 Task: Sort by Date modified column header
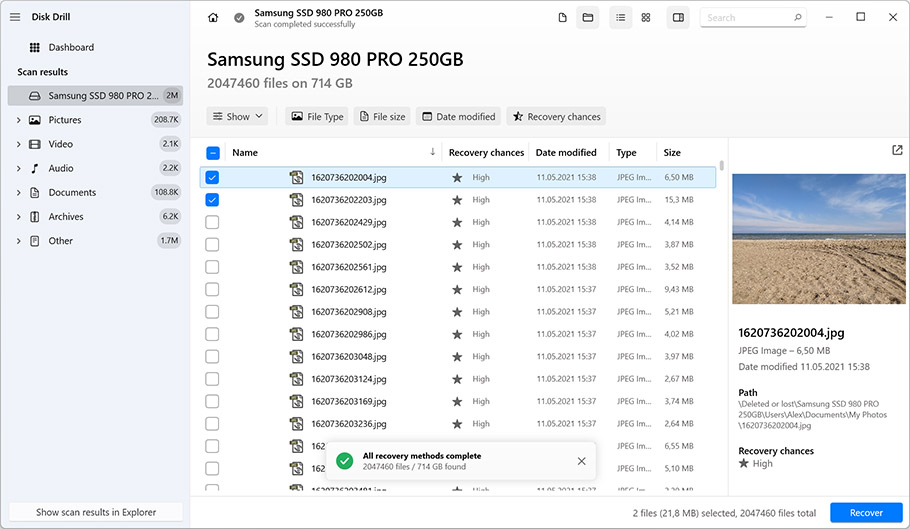[x=566, y=153]
